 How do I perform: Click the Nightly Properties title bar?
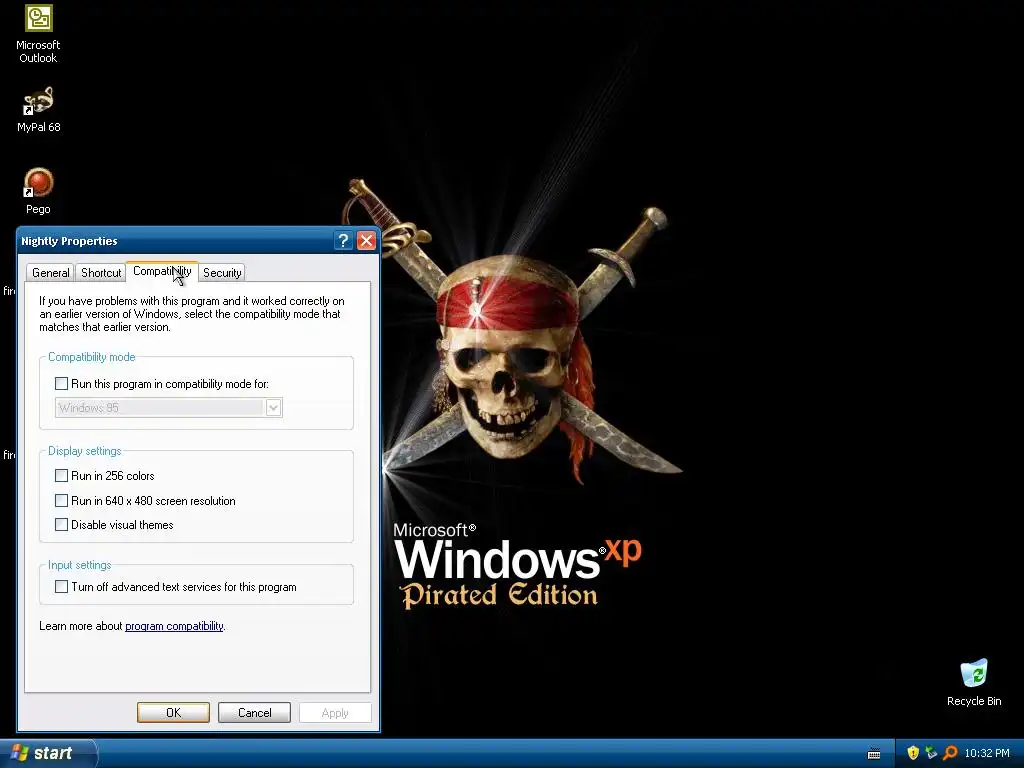(x=176, y=241)
